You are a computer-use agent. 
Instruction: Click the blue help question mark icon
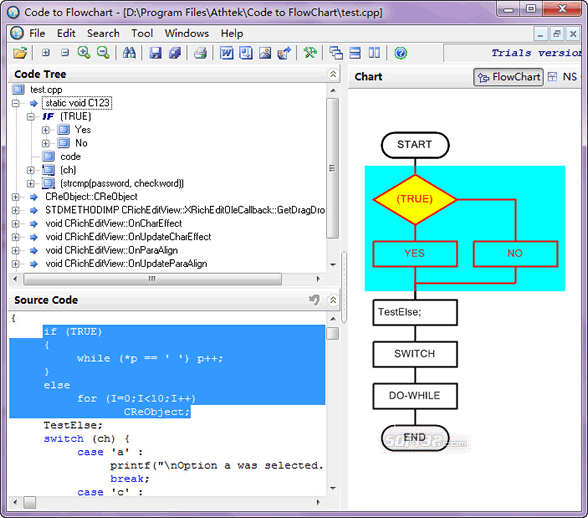tap(400, 53)
